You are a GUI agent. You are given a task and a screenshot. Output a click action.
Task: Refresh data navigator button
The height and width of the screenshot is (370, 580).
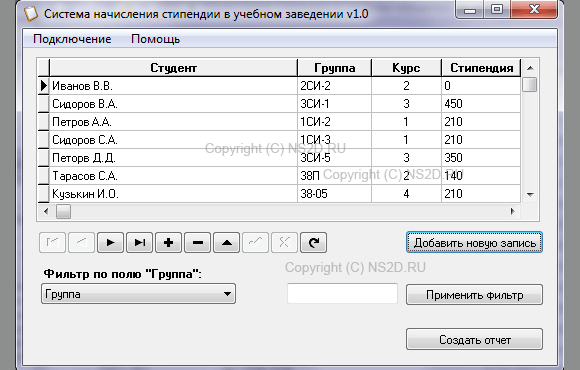[313, 243]
